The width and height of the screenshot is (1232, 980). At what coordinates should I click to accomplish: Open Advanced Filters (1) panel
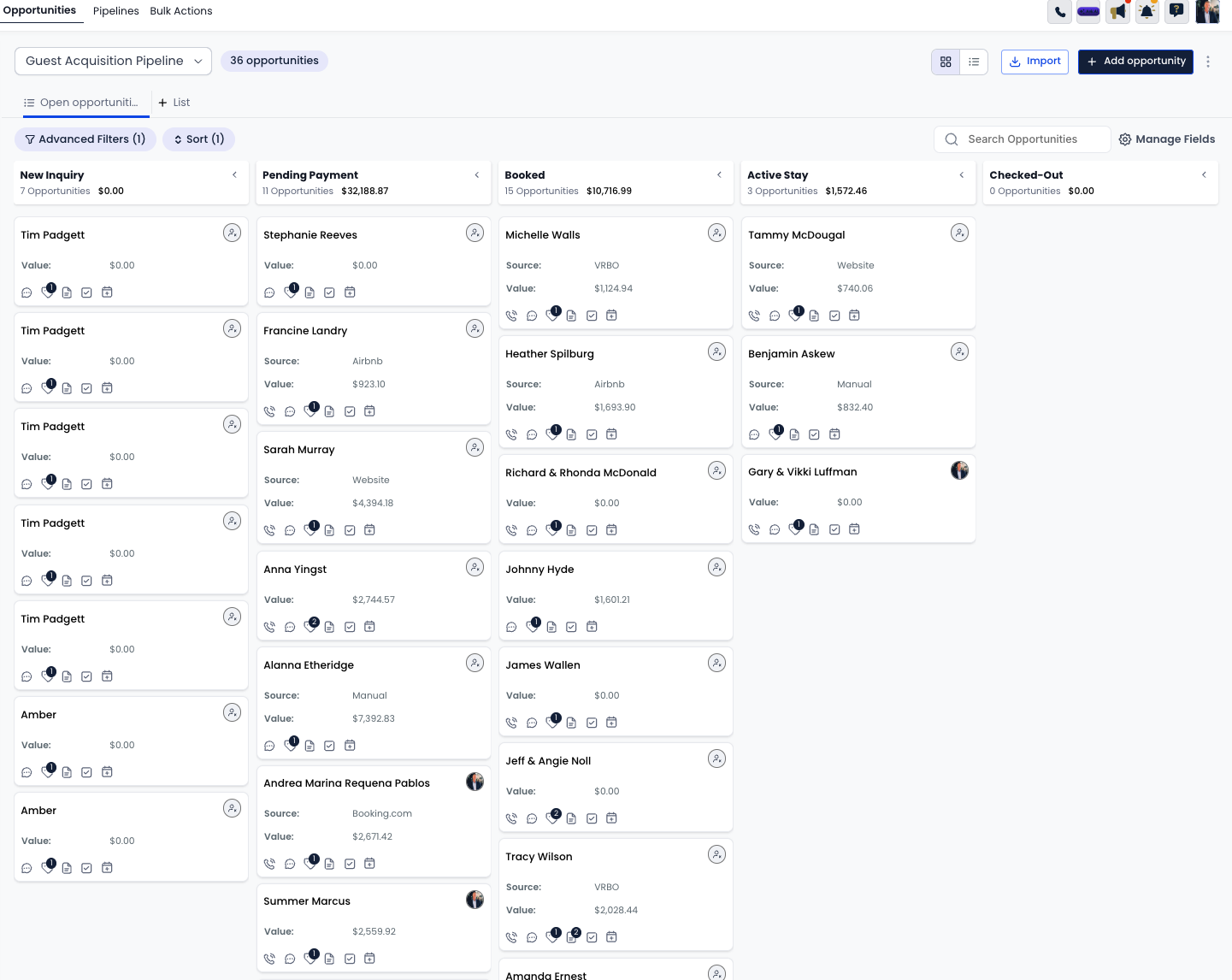[x=85, y=139]
